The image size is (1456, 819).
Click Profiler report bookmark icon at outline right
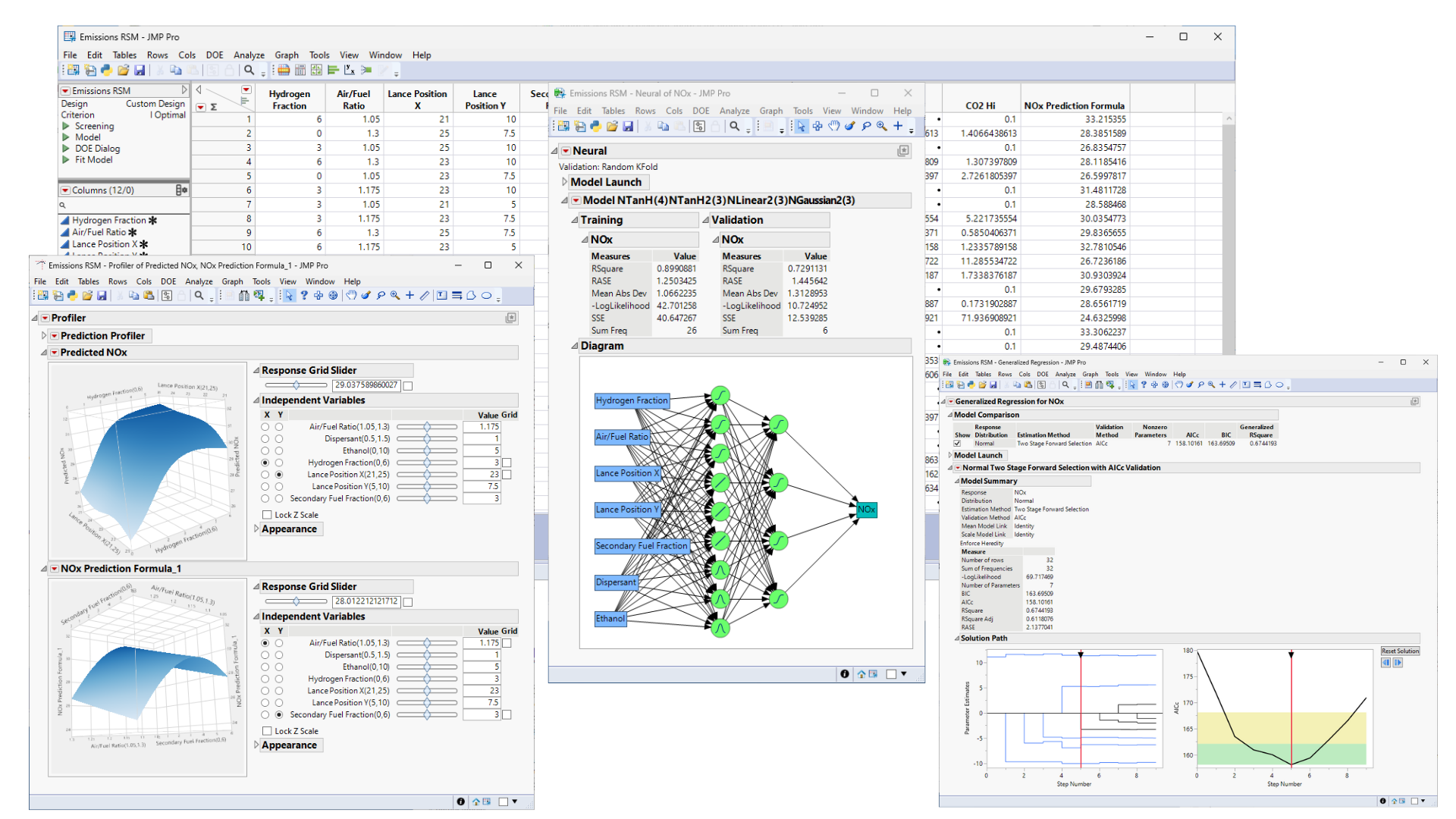(511, 318)
